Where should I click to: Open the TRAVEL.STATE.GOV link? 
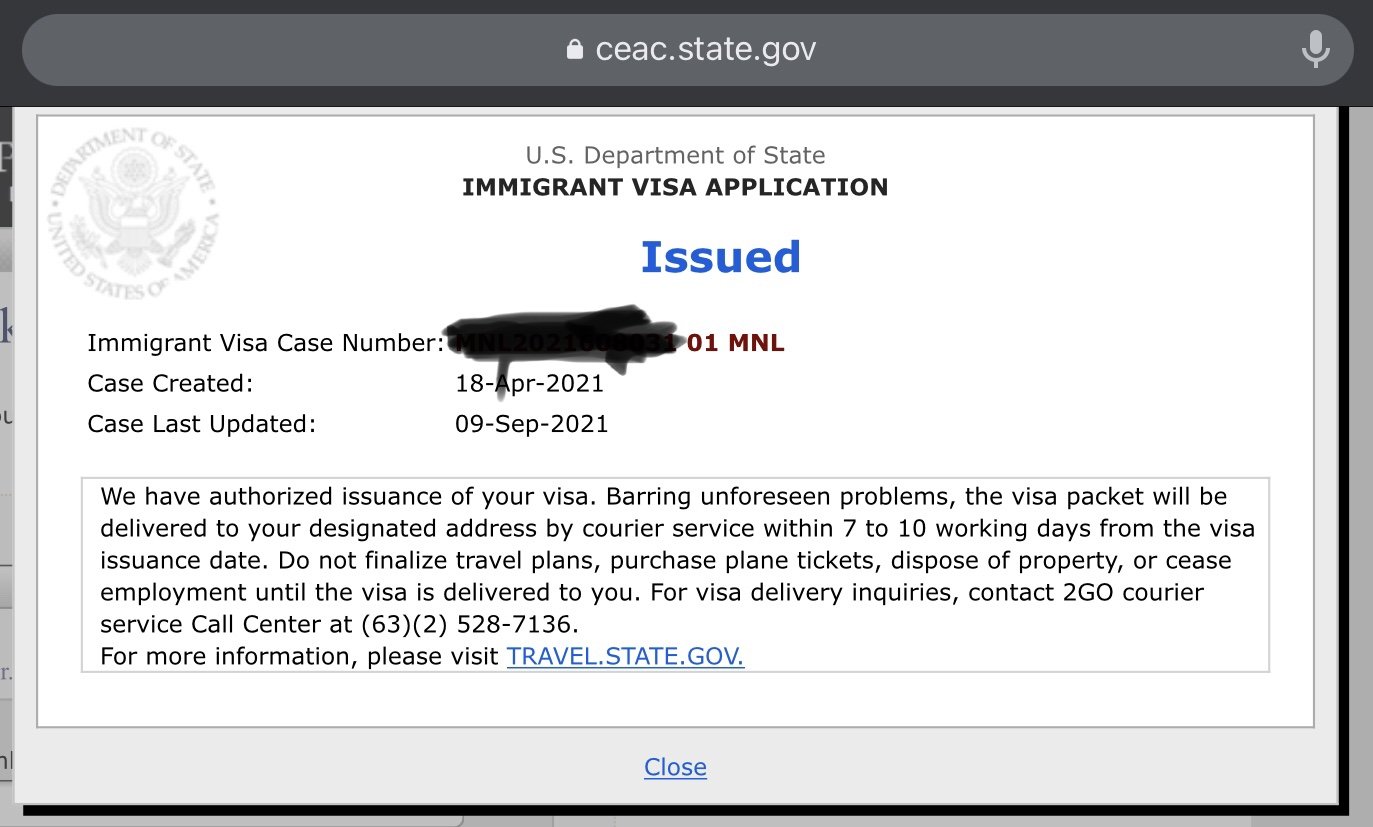pos(625,657)
